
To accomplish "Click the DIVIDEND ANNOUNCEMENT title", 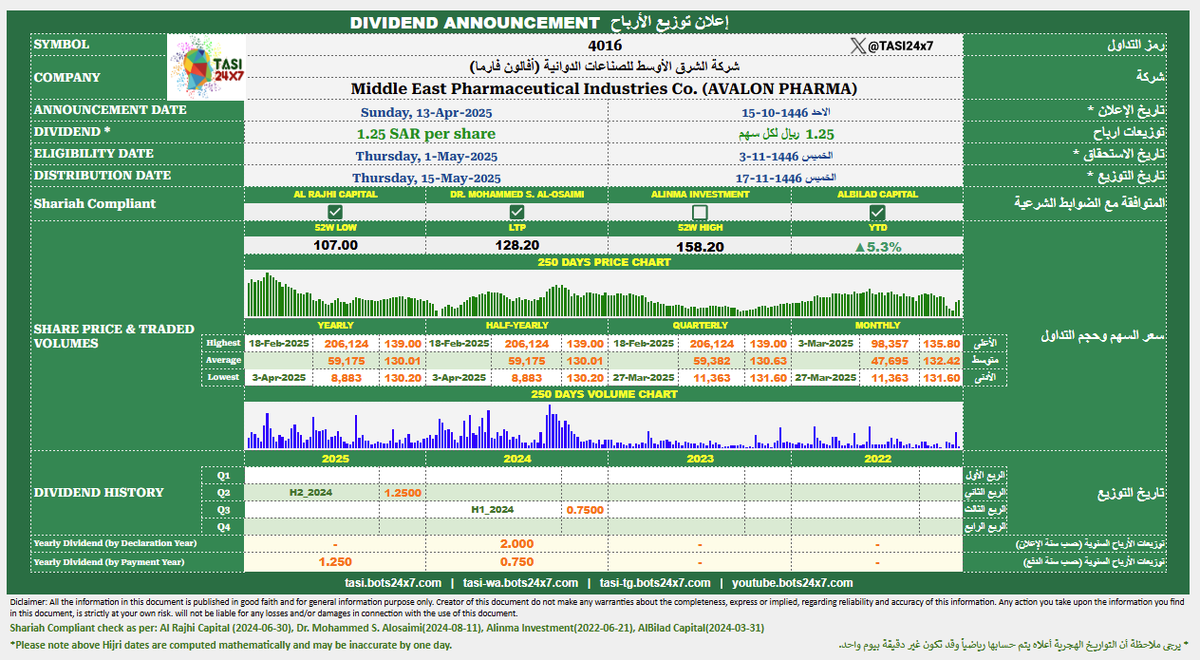I will point(474,22).
